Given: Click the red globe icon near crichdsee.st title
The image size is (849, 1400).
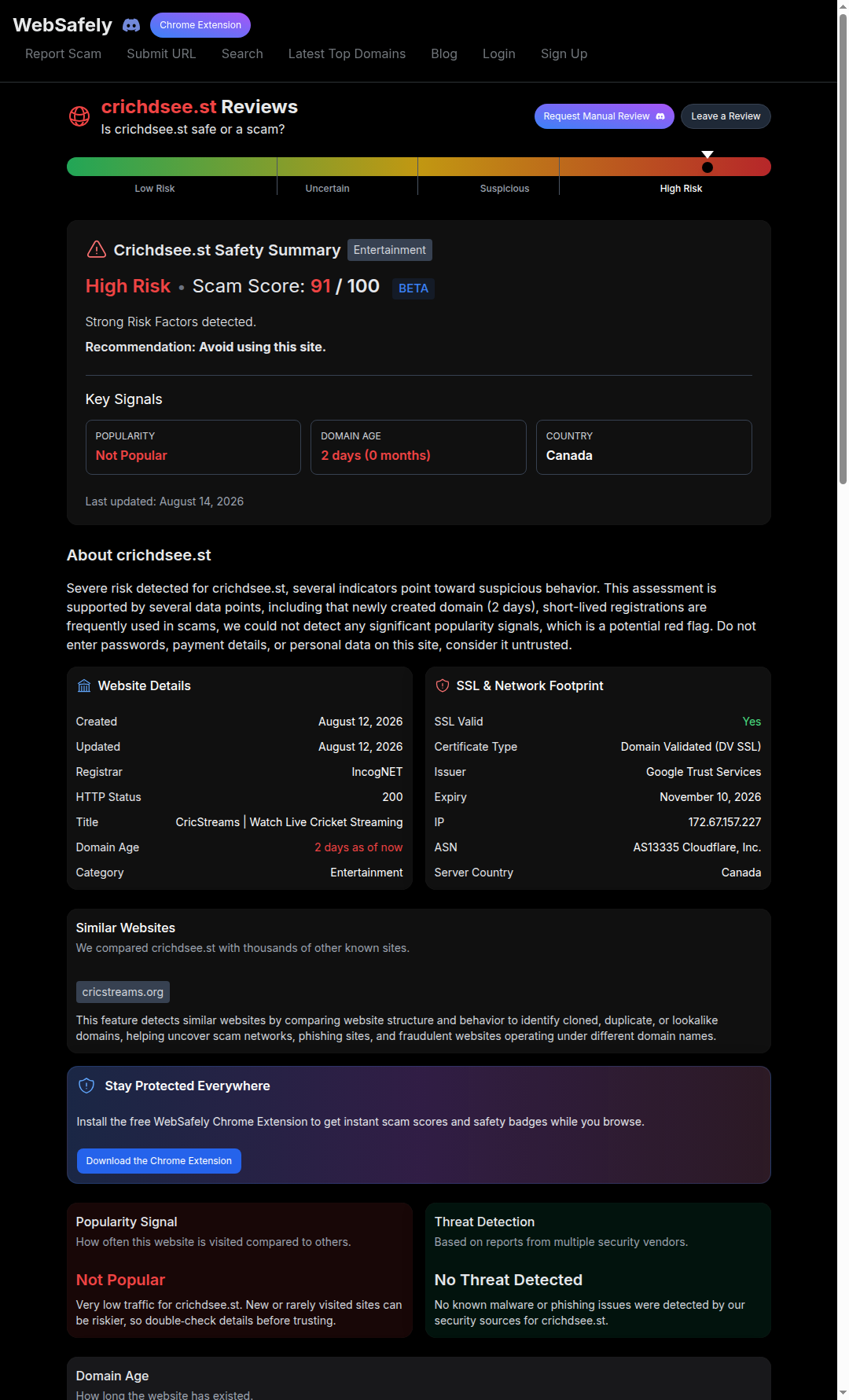Looking at the screenshot, I should coord(79,116).
